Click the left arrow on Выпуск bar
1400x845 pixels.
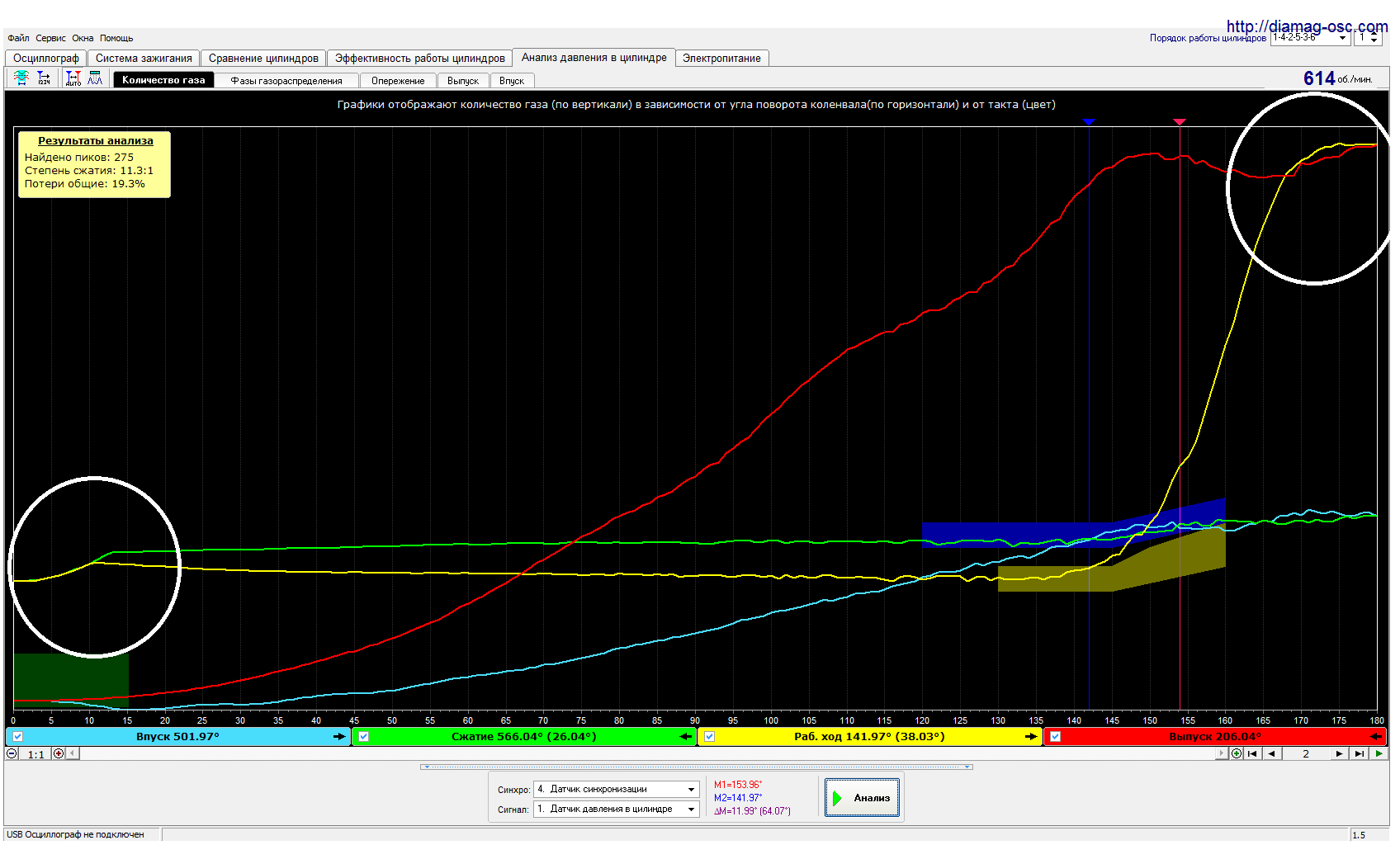1376,736
